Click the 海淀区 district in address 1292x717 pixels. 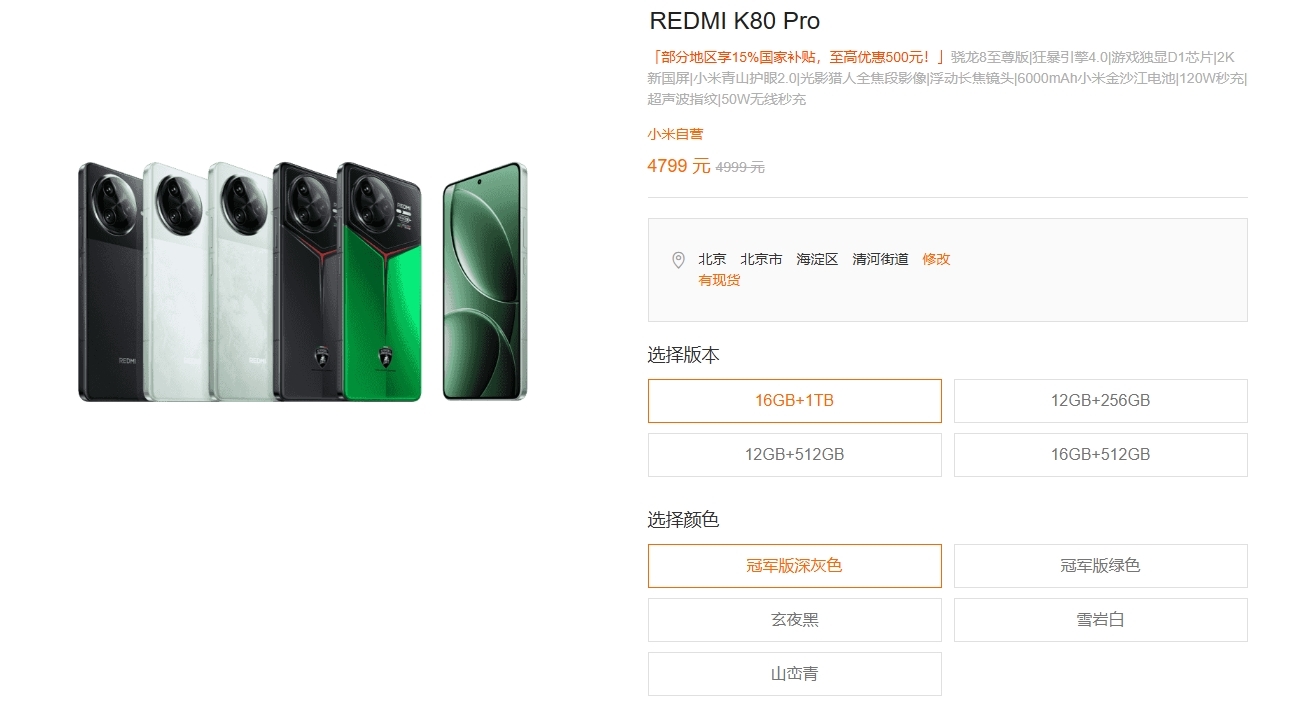(817, 259)
